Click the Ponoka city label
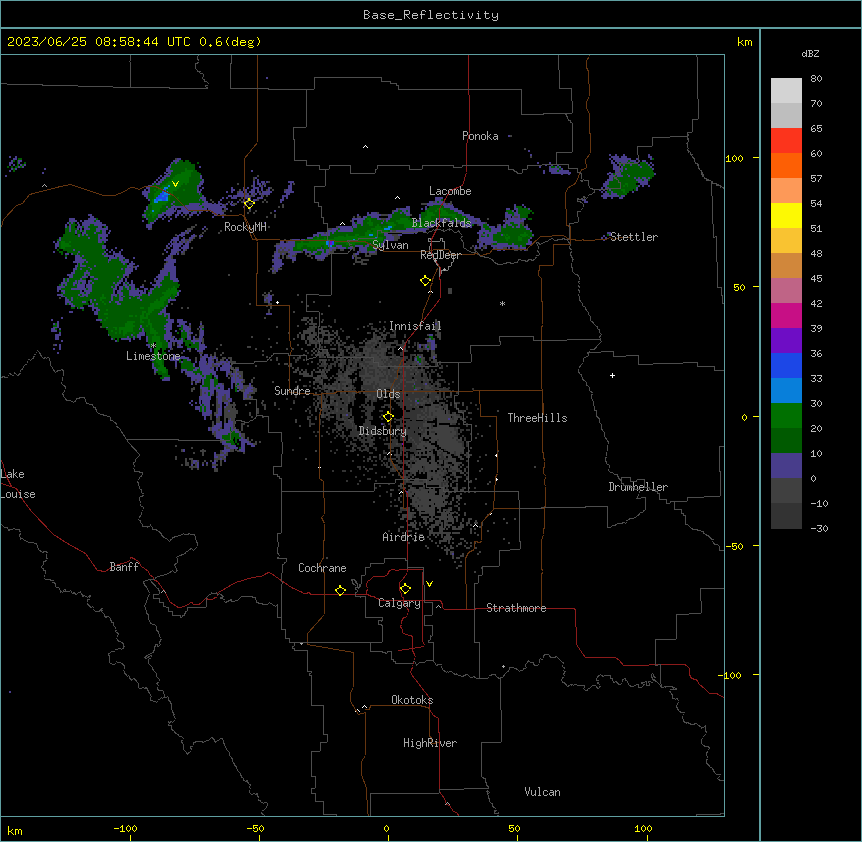 [480, 136]
